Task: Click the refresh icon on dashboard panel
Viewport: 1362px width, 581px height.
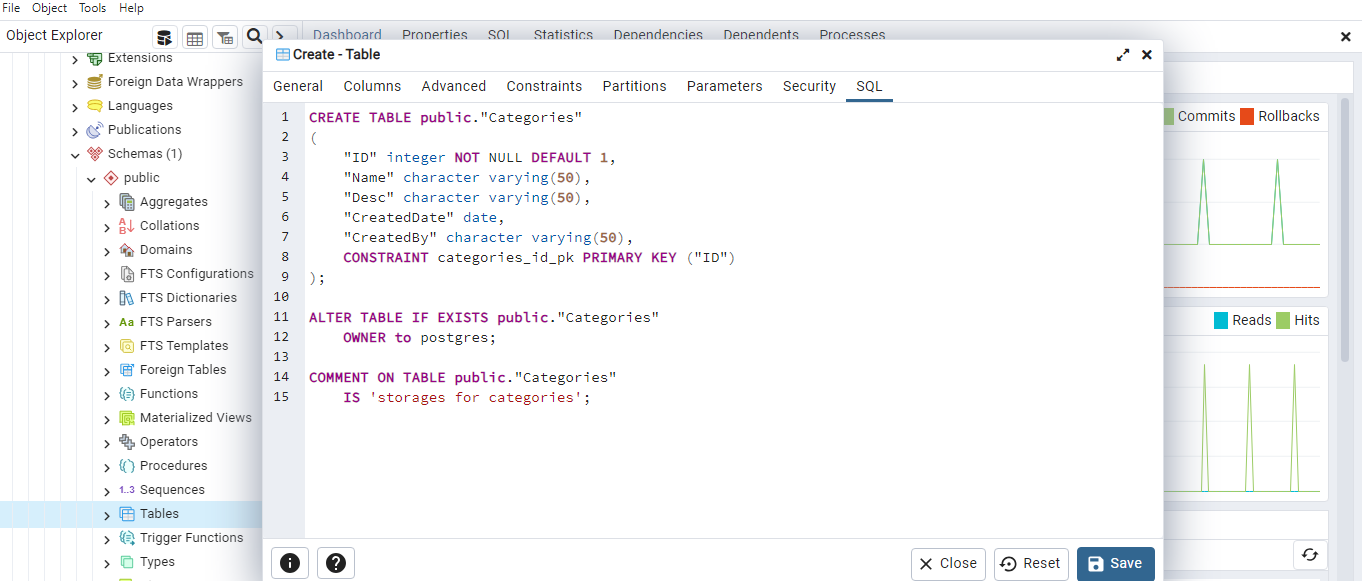Action: click(1309, 555)
